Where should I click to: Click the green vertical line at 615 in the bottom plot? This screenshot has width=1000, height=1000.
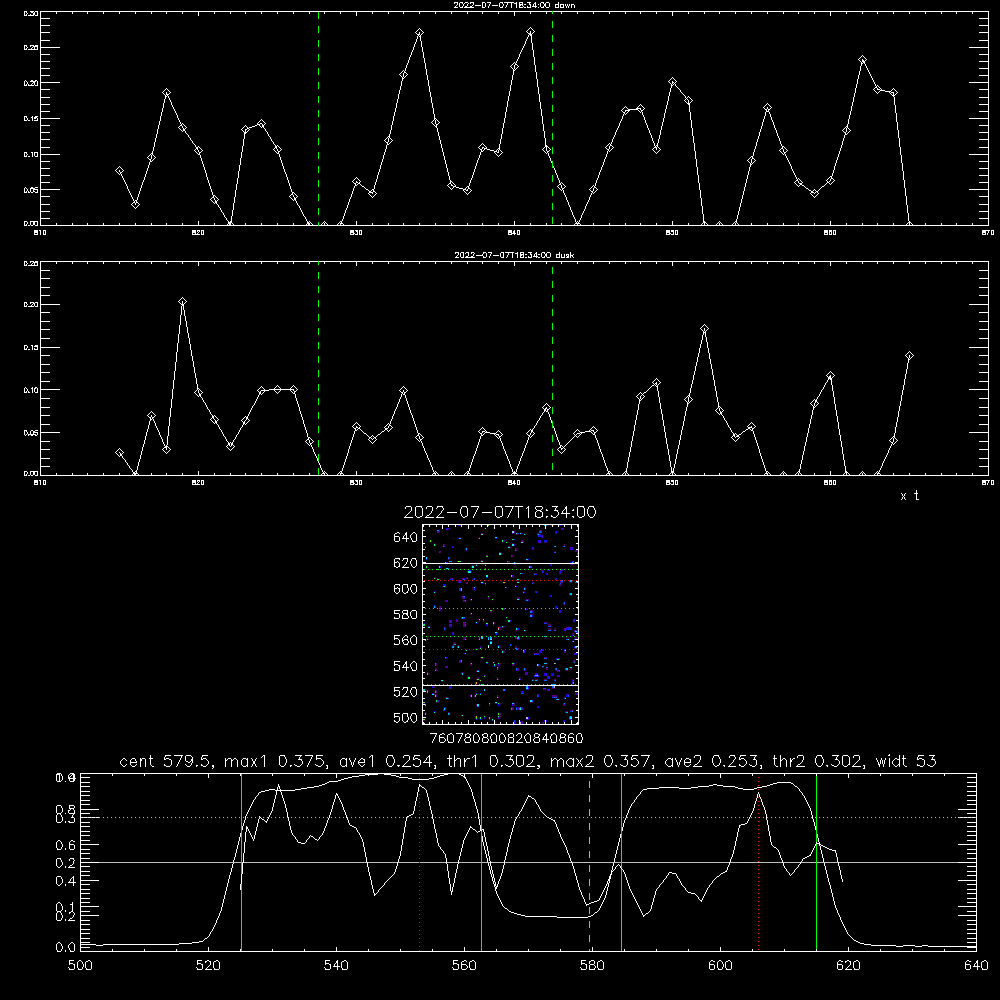tap(816, 862)
